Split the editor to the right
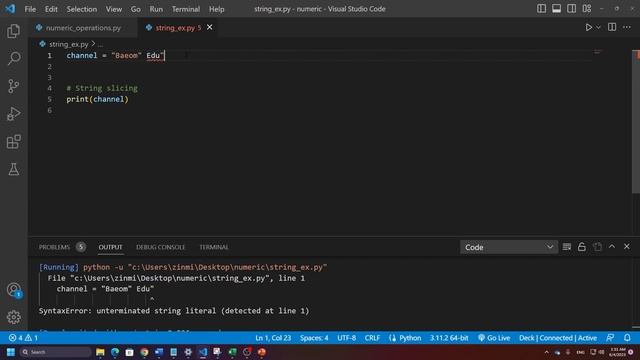 pos(612,27)
